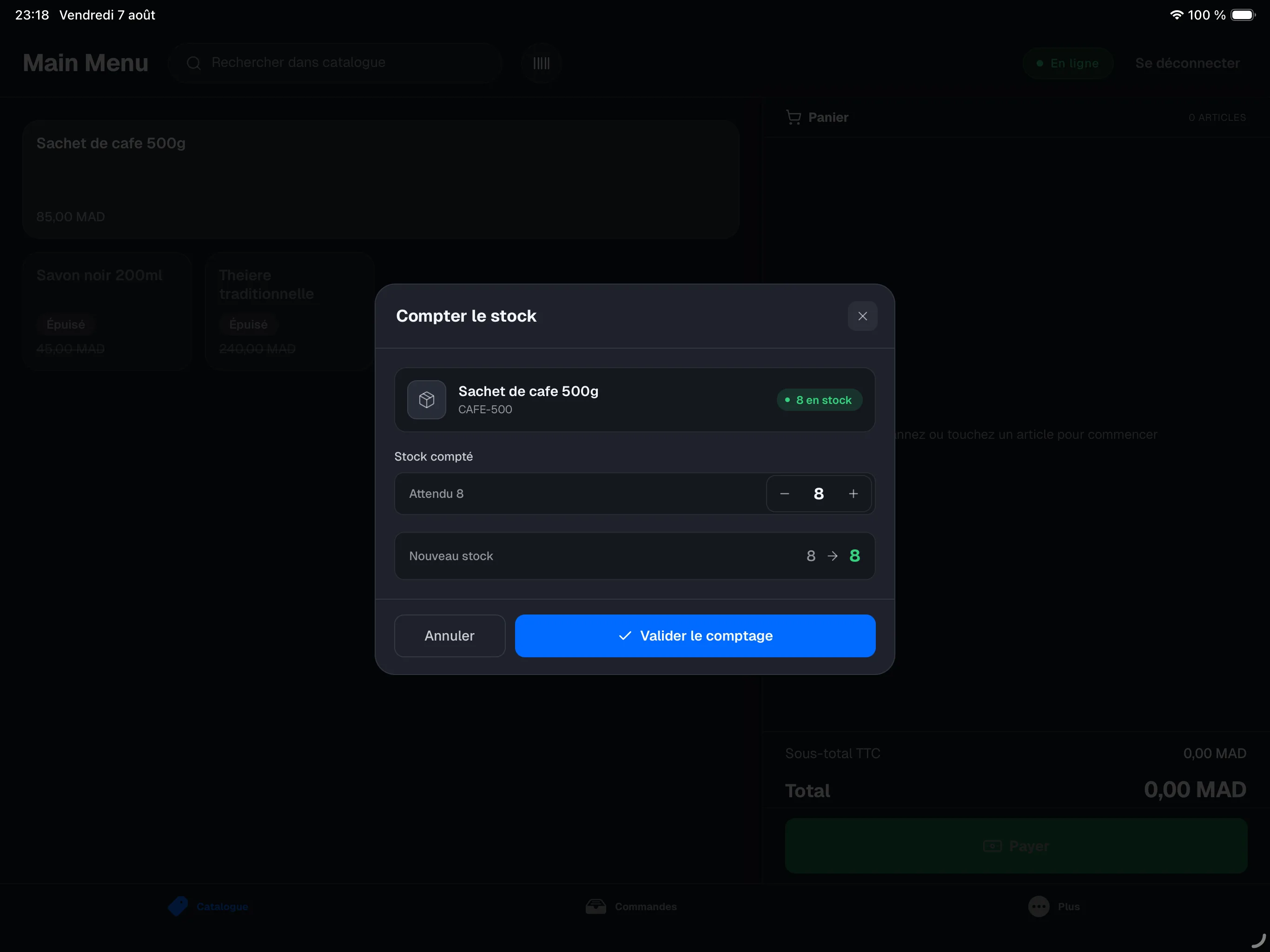Tap the Sous-total TTC amount 0,00 MAD

tap(1214, 754)
